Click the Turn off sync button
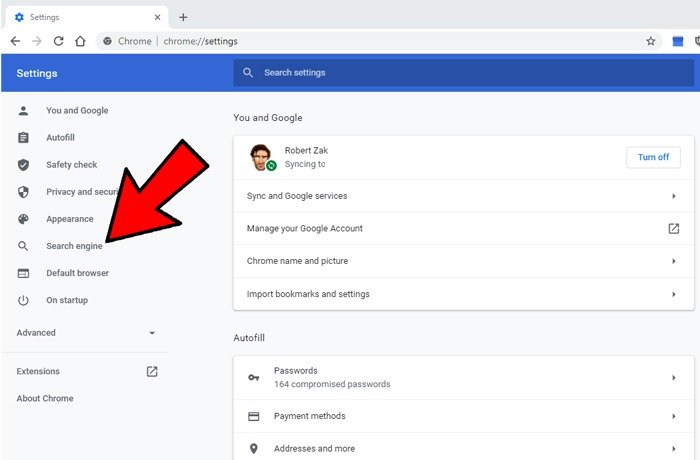700x460 pixels. (653, 157)
